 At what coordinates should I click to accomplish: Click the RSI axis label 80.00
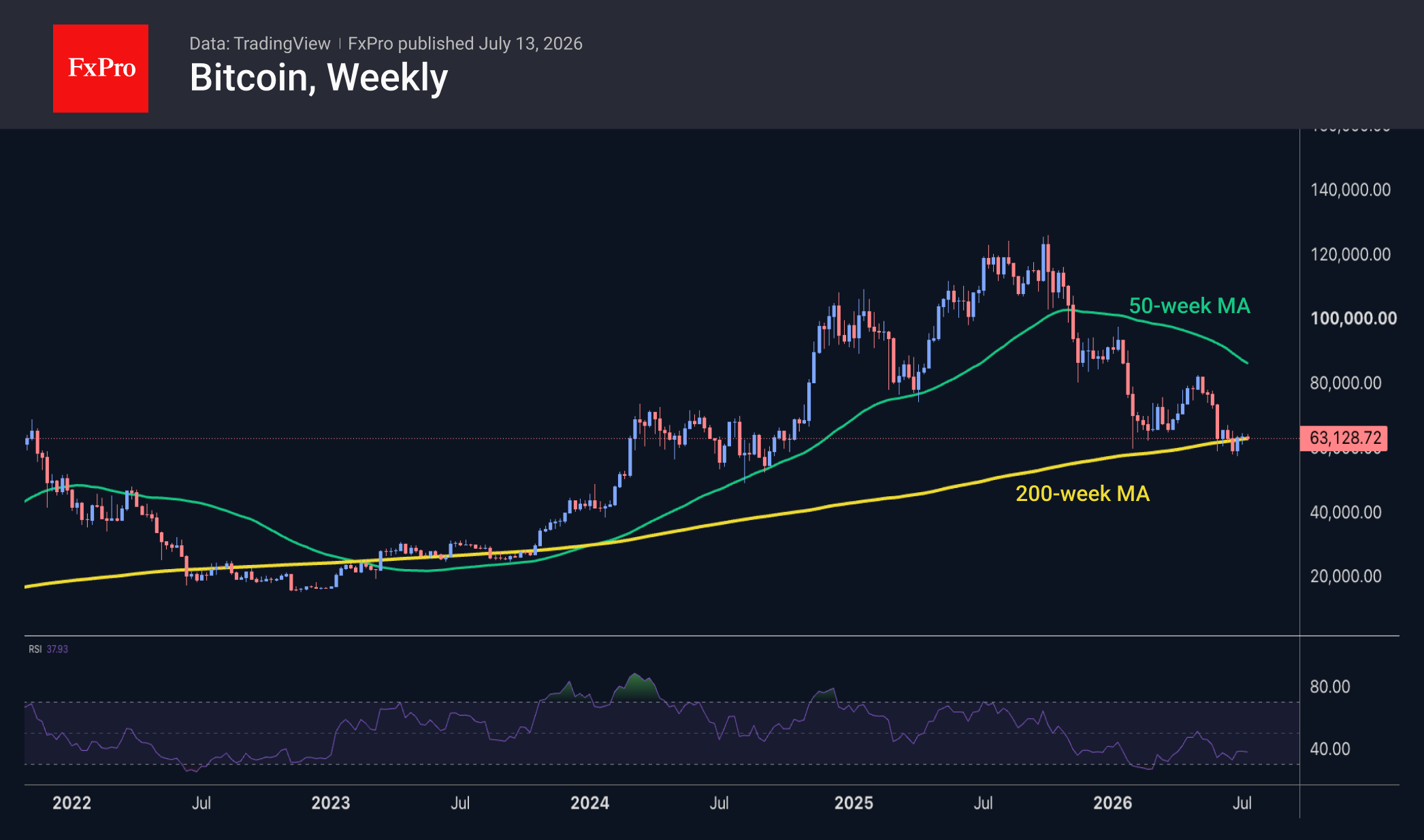(x=1330, y=687)
